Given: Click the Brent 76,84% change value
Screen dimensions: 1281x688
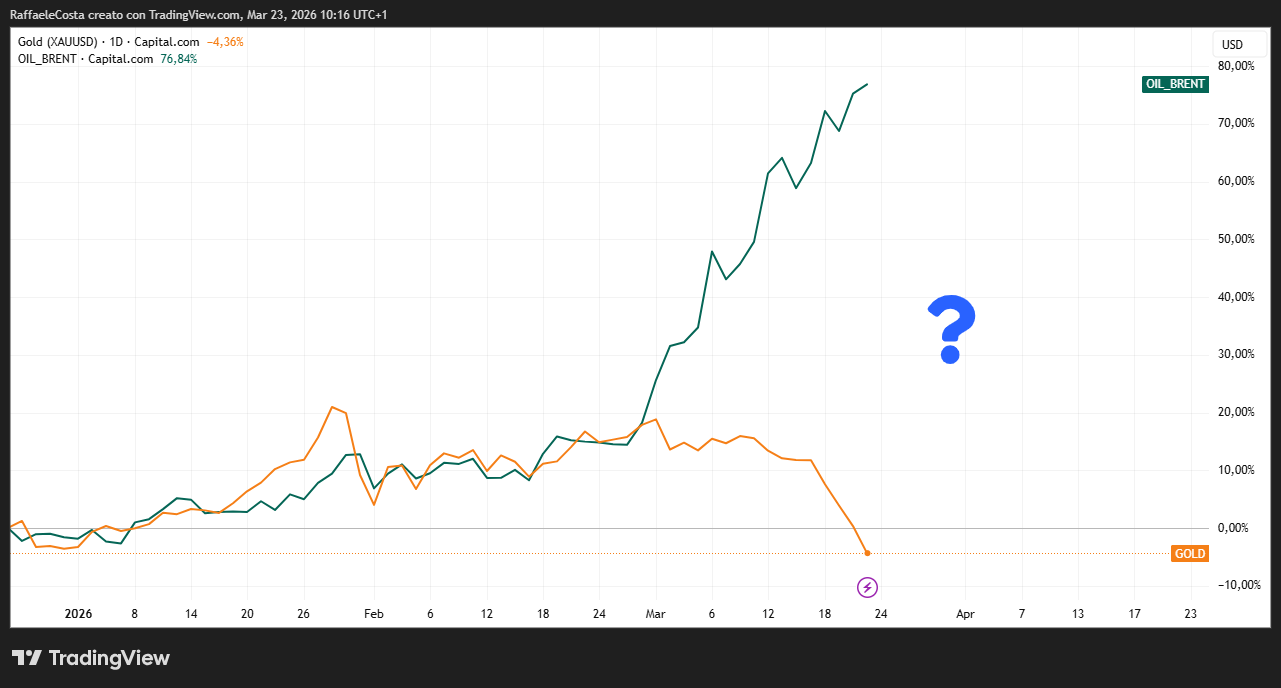Looking at the screenshot, I should pyautogui.click(x=179, y=59).
